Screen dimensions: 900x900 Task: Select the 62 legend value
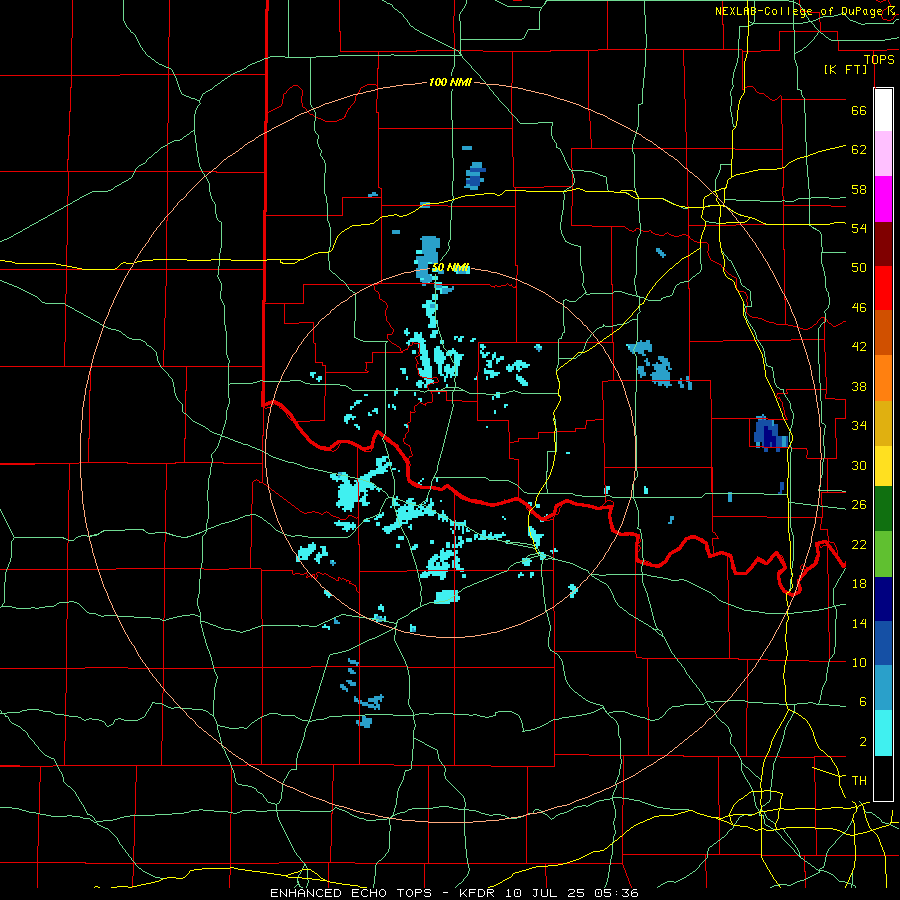tap(859, 150)
